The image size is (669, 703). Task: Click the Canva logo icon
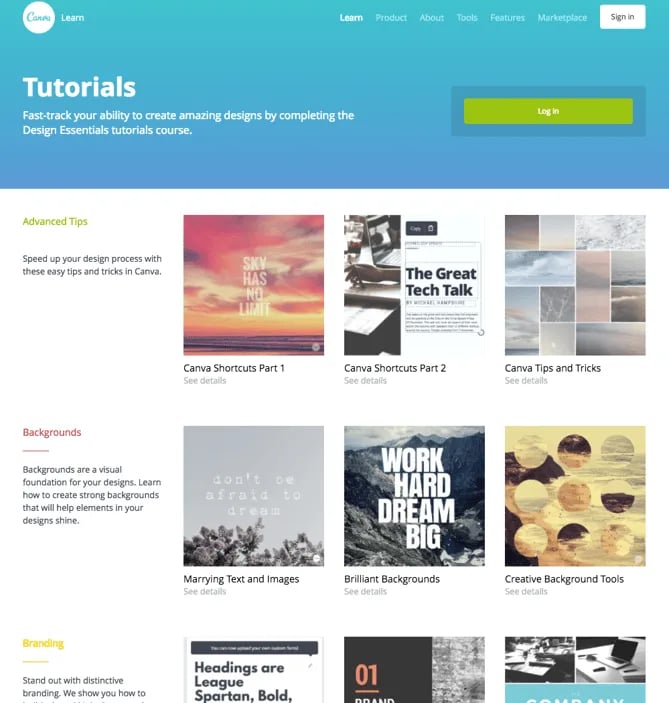tap(38, 17)
